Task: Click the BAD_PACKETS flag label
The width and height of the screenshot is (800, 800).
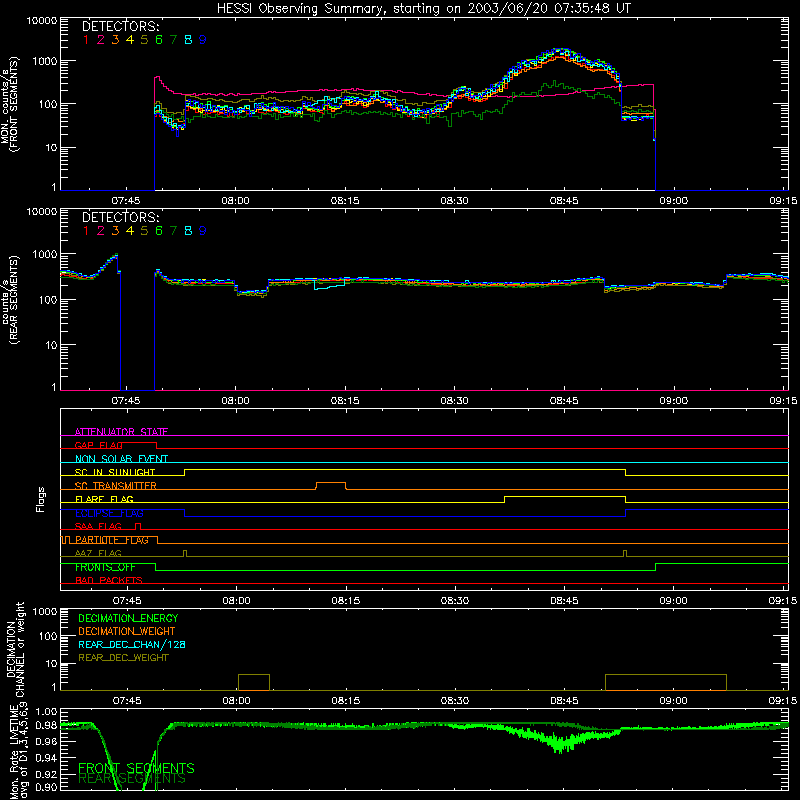Action: 109,580
